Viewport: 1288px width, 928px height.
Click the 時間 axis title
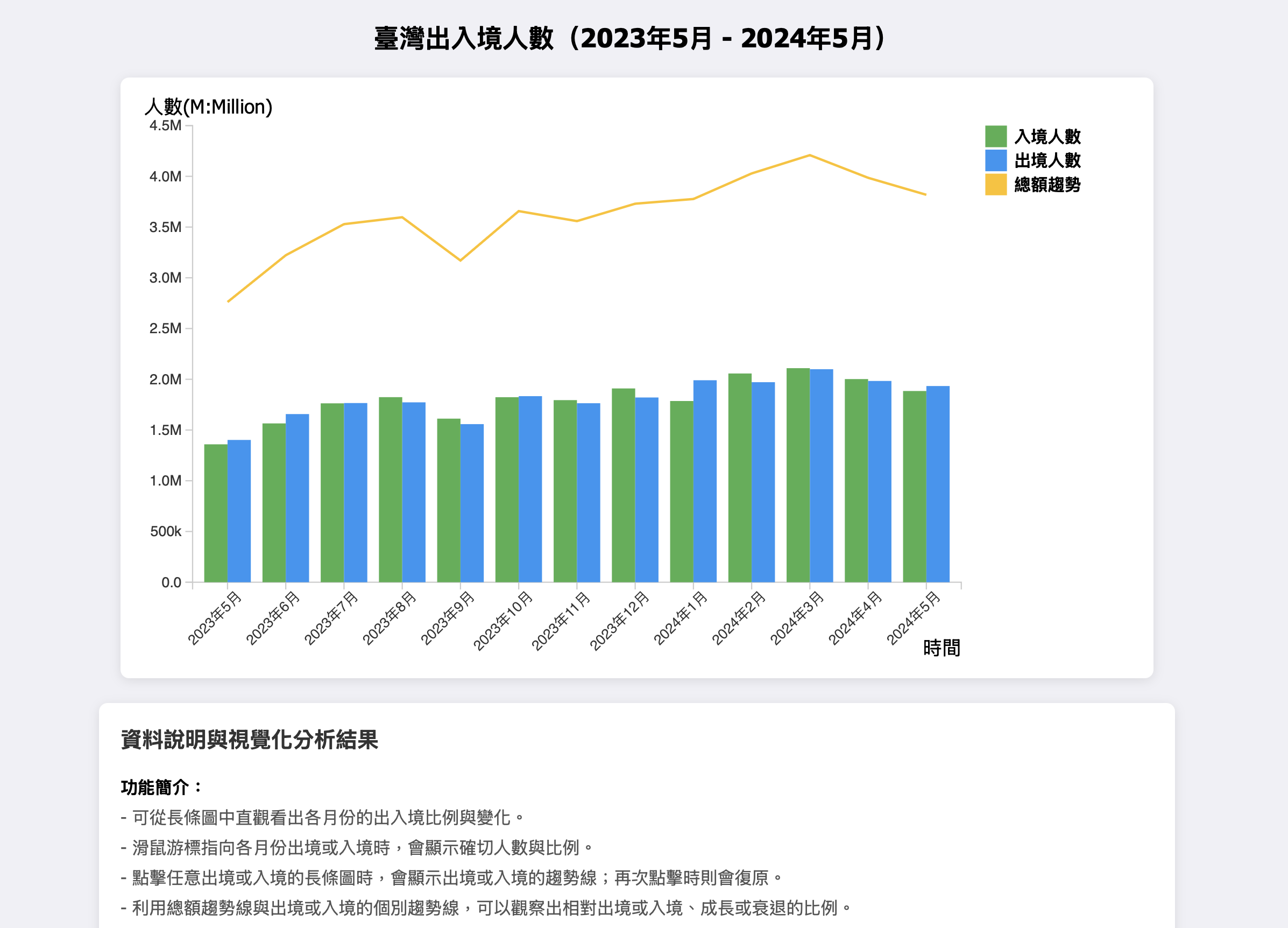pos(942,648)
